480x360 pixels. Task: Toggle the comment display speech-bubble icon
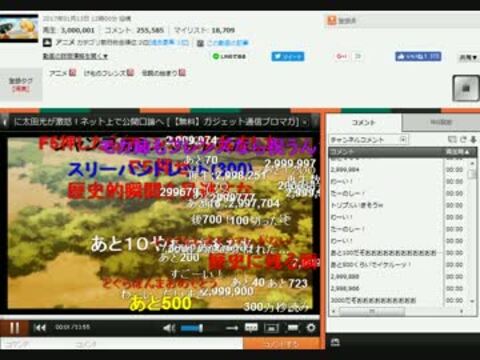(251, 328)
